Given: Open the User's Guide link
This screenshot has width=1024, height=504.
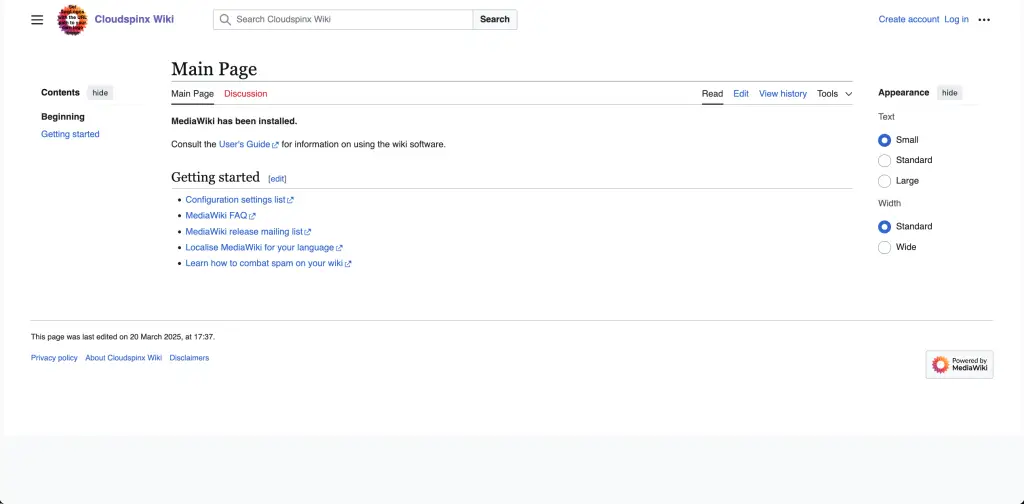Looking at the screenshot, I should [248, 144].
